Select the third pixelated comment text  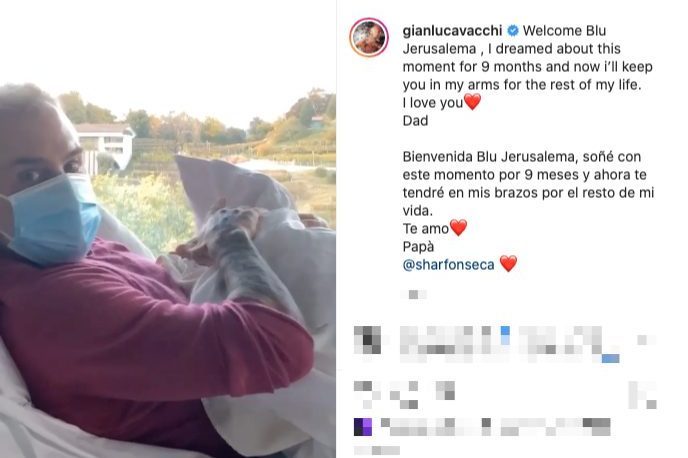coord(496,427)
